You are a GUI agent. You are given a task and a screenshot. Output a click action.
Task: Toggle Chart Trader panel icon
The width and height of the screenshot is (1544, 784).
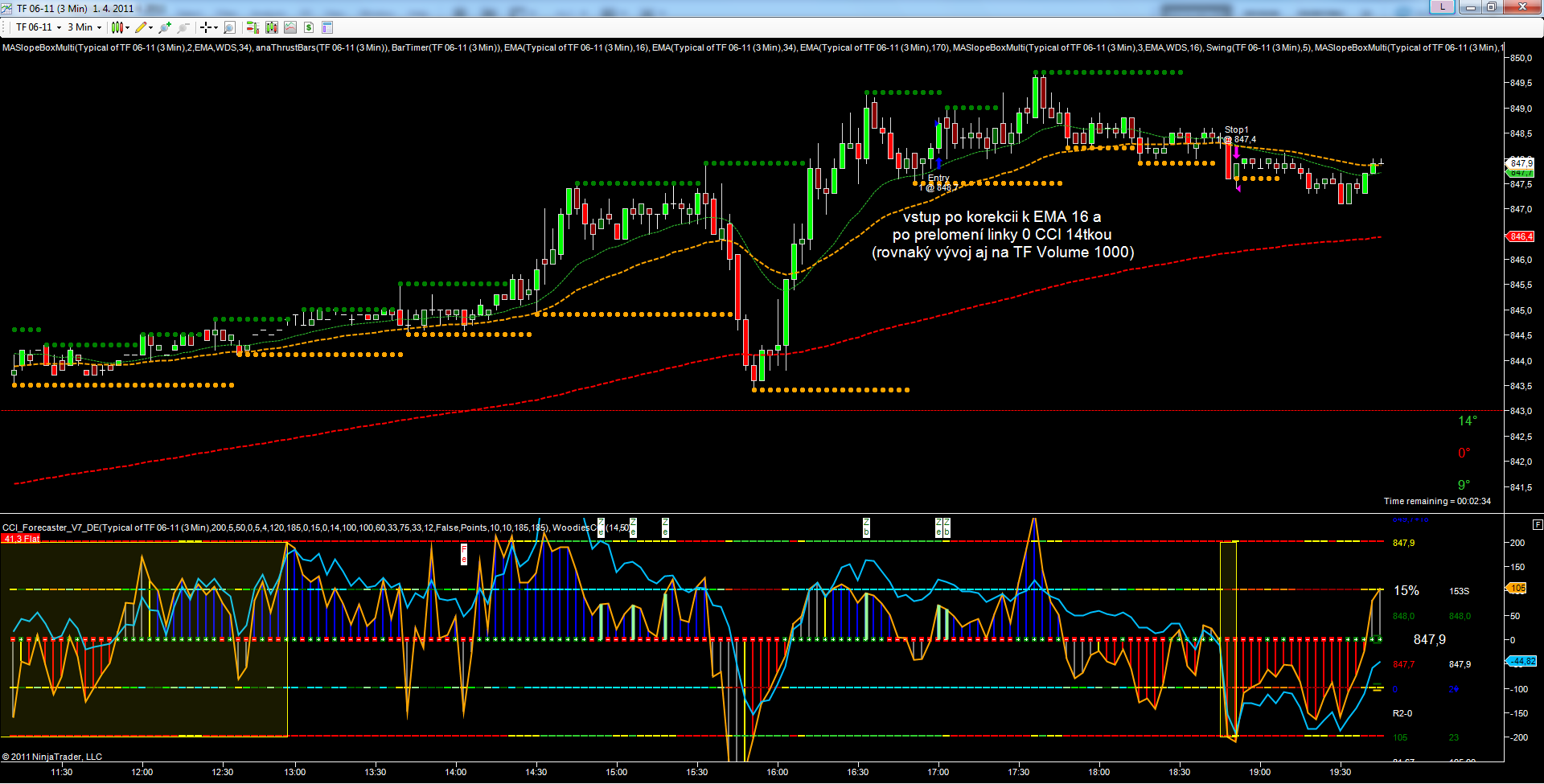pyautogui.click(x=253, y=27)
